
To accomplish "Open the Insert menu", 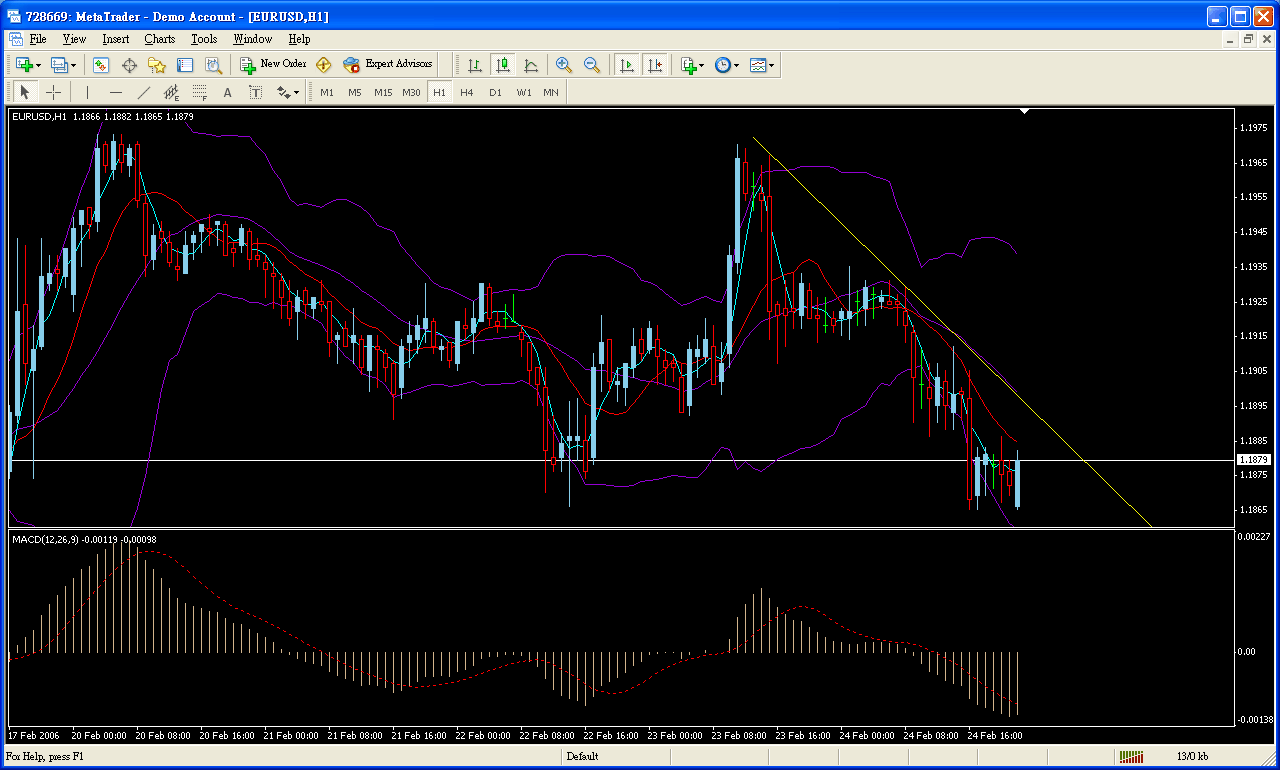I will point(115,39).
